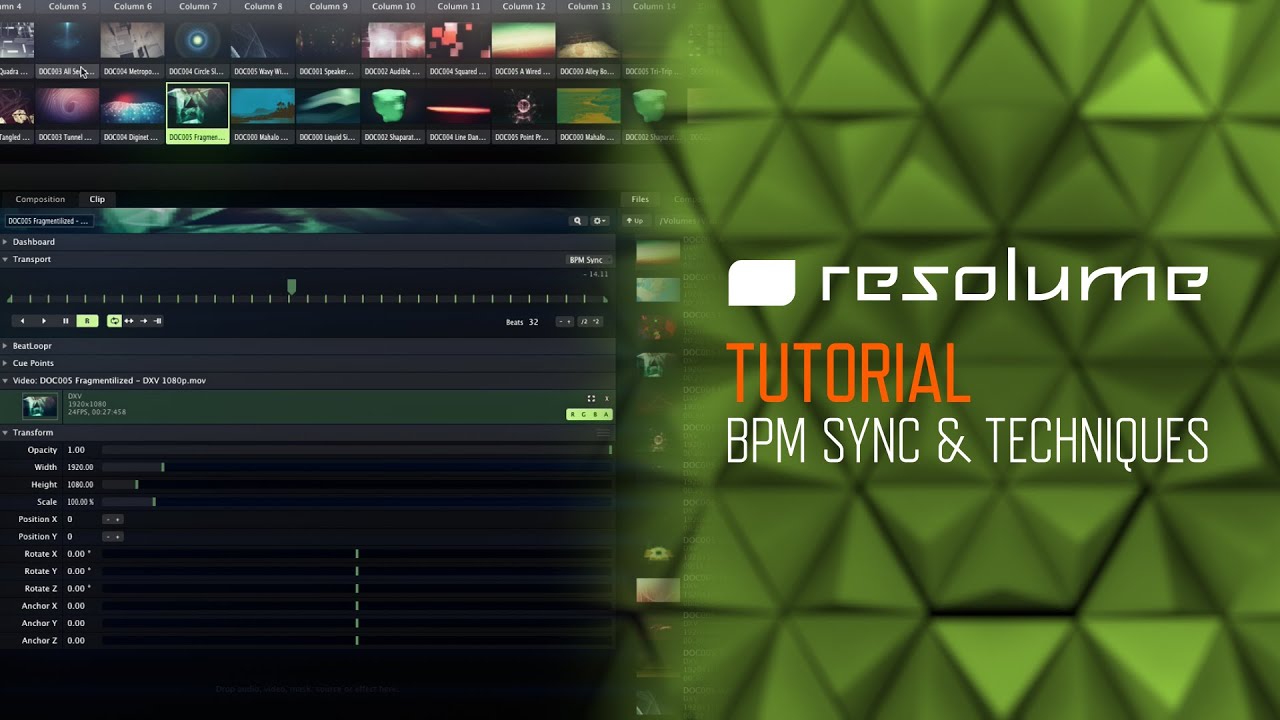
Task: Play the clip forwards in Transport
Action: coord(44,321)
